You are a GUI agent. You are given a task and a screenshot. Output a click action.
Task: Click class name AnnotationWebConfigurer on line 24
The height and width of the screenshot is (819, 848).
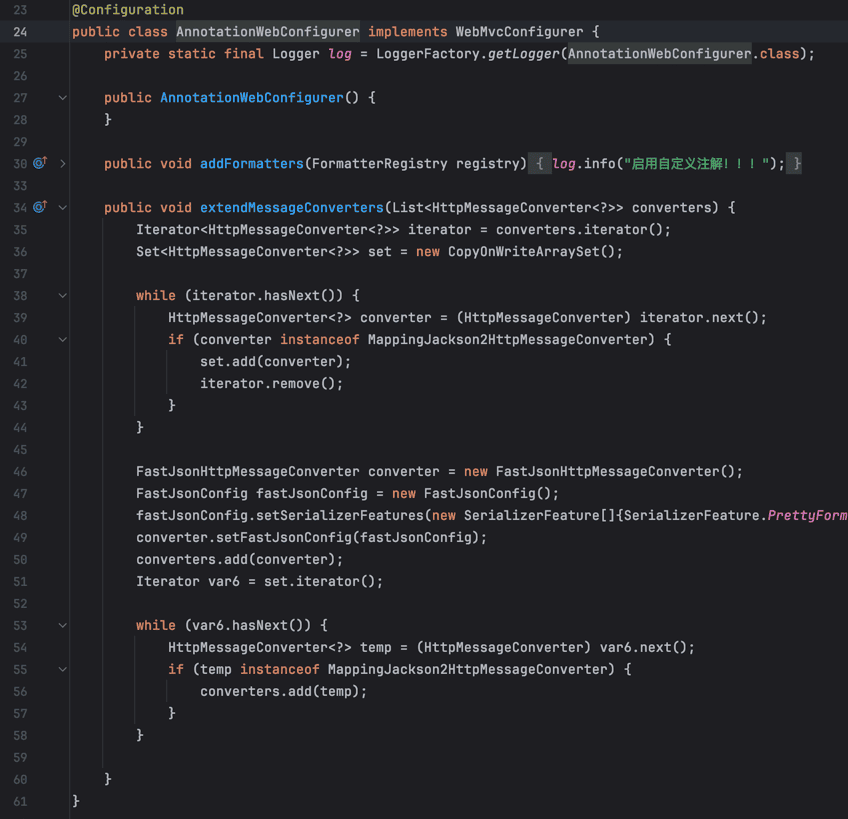268,32
